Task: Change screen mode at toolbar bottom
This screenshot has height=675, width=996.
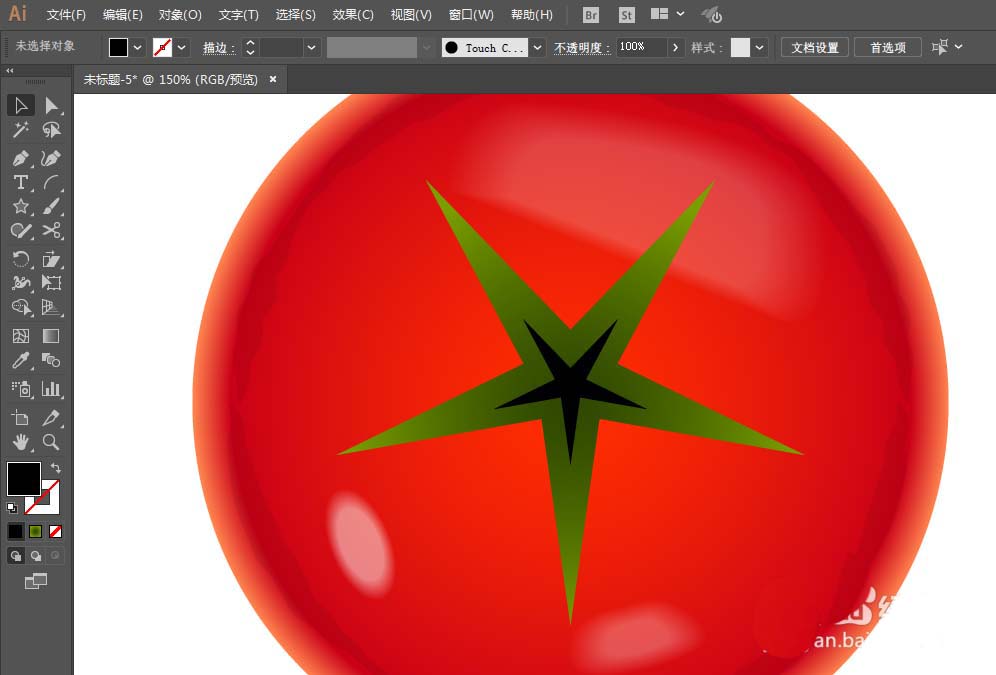Action: tap(36, 580)
